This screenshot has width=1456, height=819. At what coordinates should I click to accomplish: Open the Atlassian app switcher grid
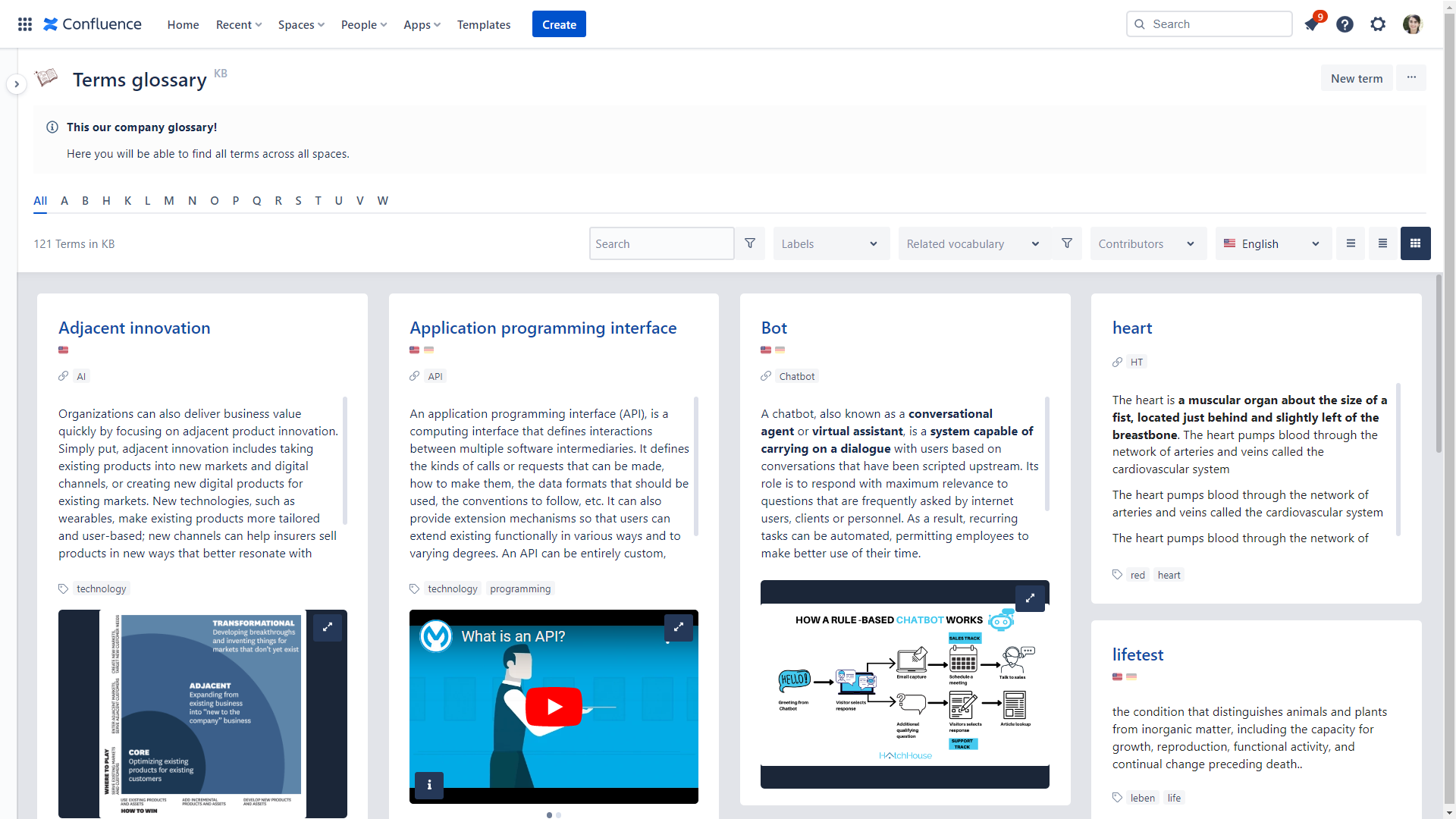24,24
